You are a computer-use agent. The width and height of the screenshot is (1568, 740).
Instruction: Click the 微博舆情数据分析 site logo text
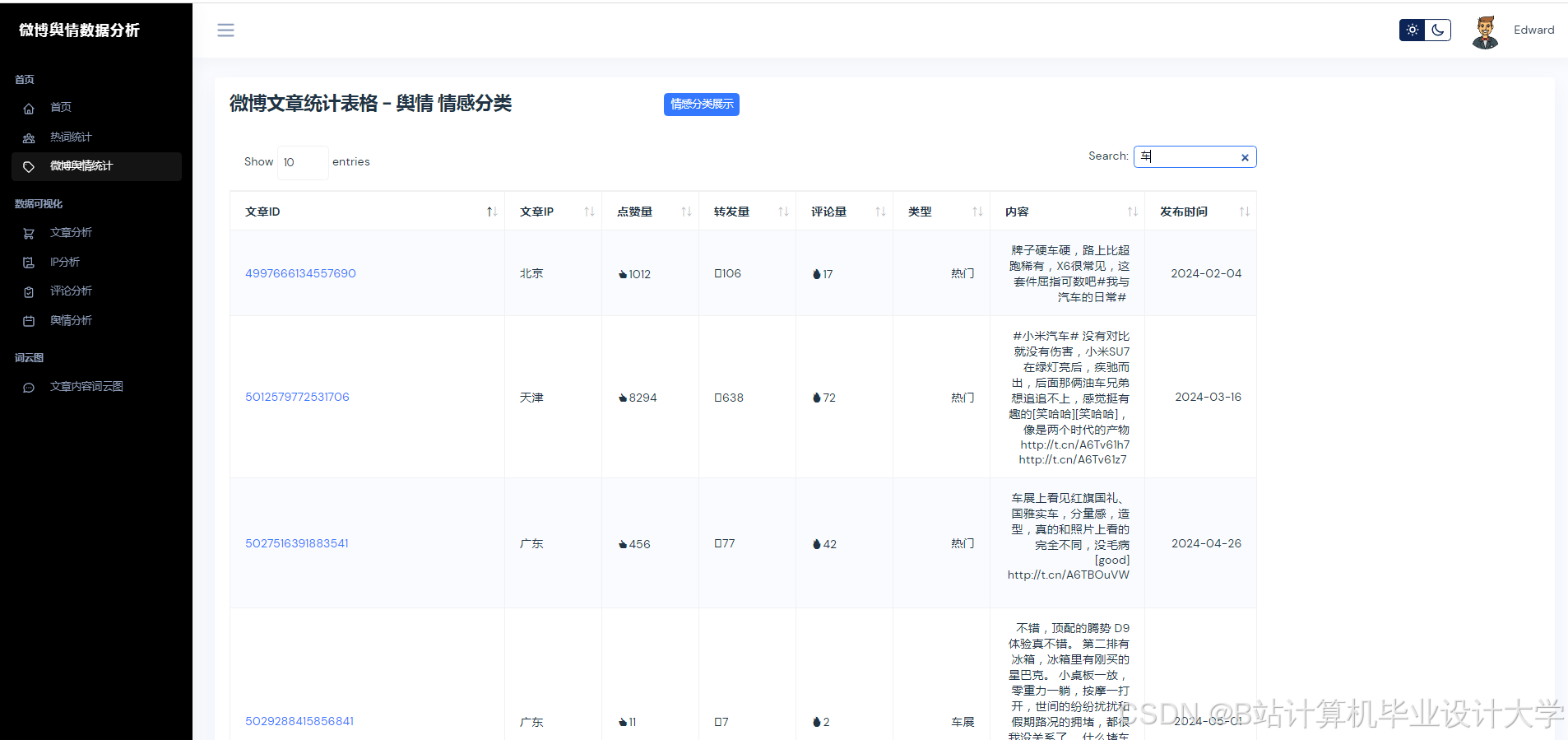pyautogui.click(x=79, y=30)
